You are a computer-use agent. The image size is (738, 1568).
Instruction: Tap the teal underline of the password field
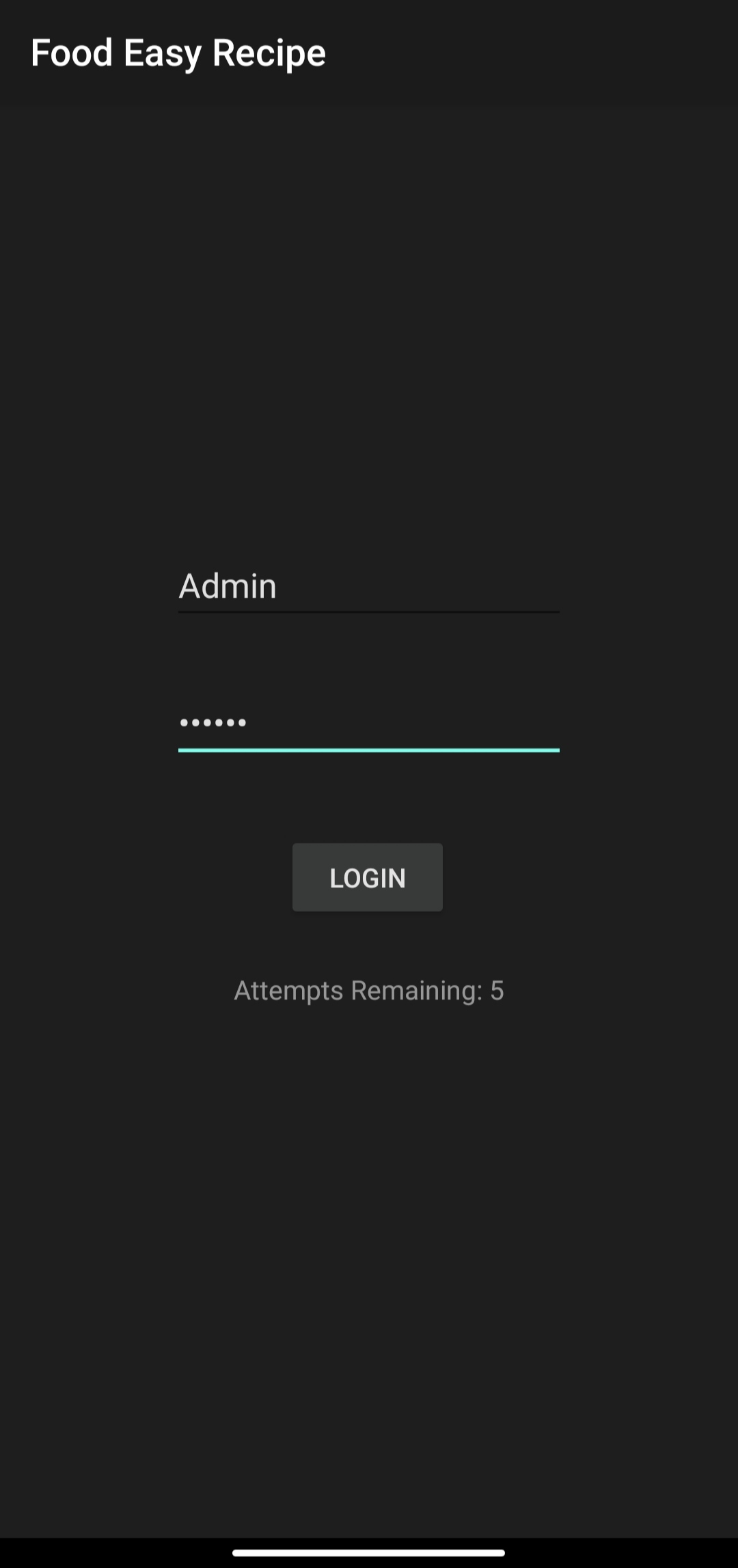click(369, 750)
